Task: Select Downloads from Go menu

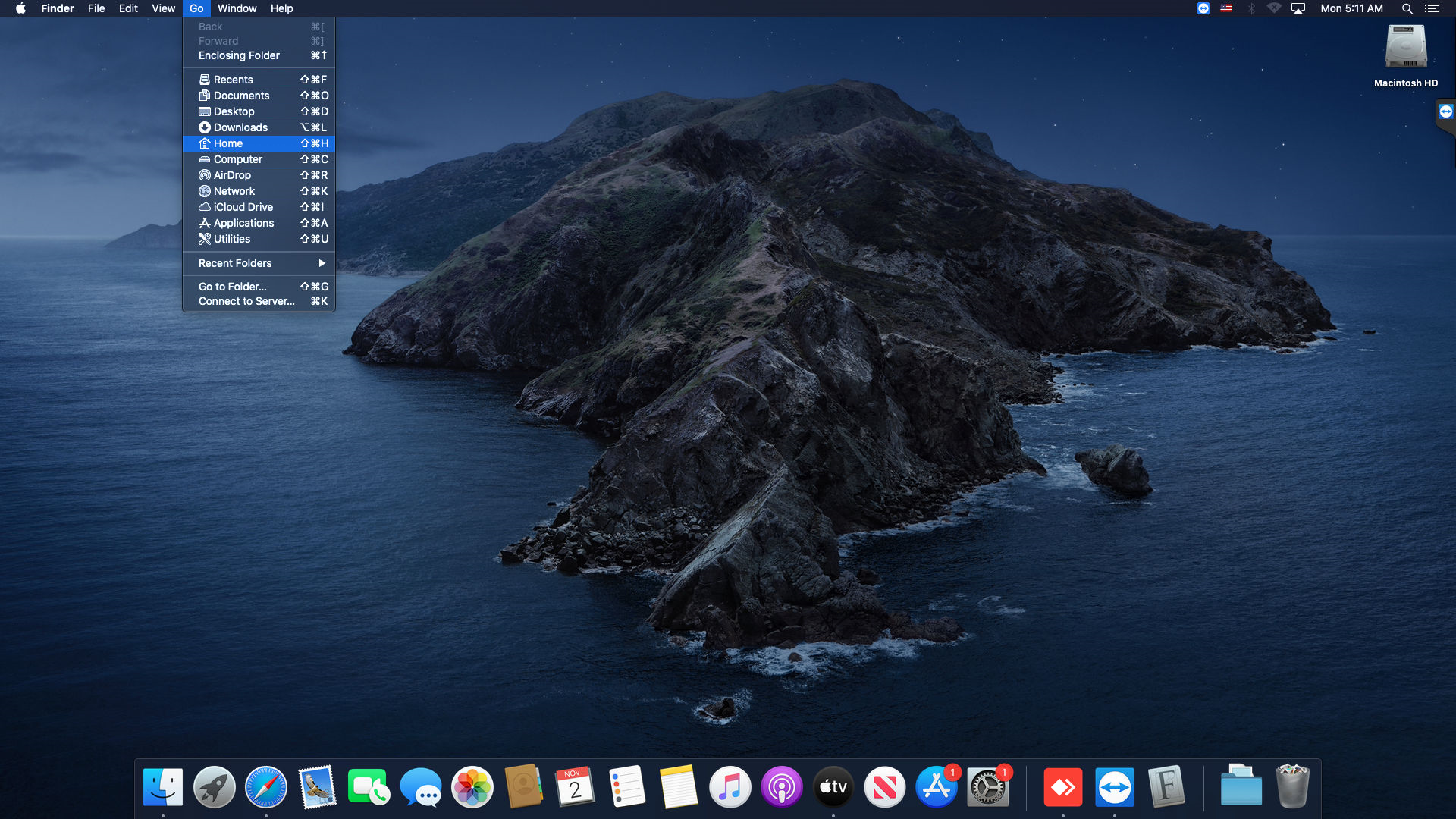Action: coord(241,127)
